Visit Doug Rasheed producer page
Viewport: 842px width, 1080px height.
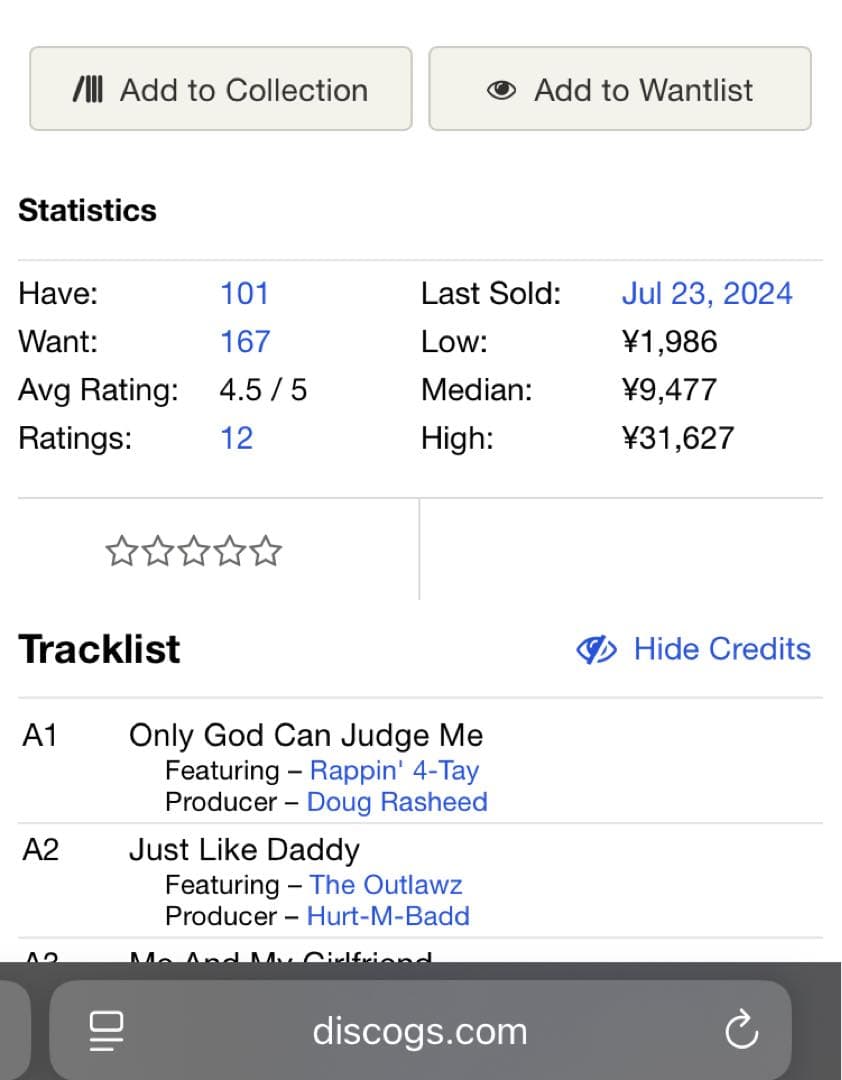[x=397, y=802]
